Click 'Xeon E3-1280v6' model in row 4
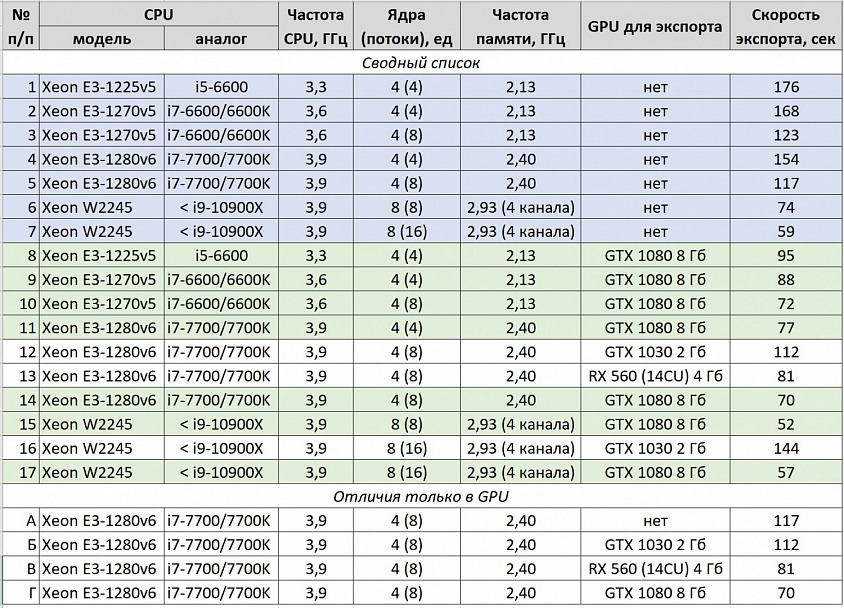This screenshot has width=844, height=608. [102, 159]
